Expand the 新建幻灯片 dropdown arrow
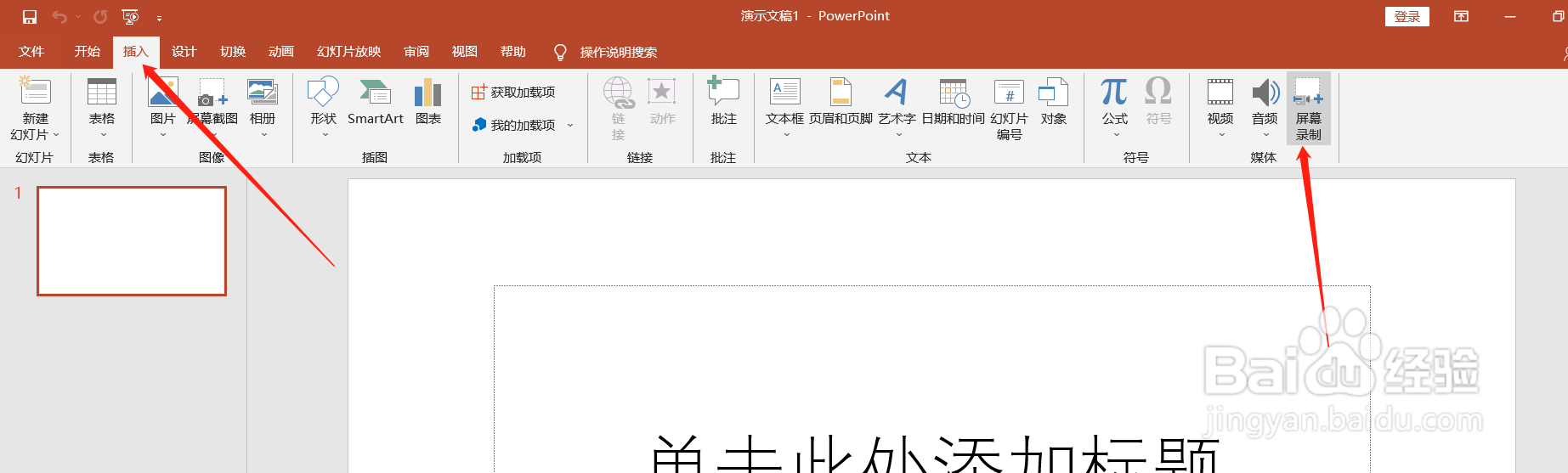 pyautogui.click(x=56, y=135)
